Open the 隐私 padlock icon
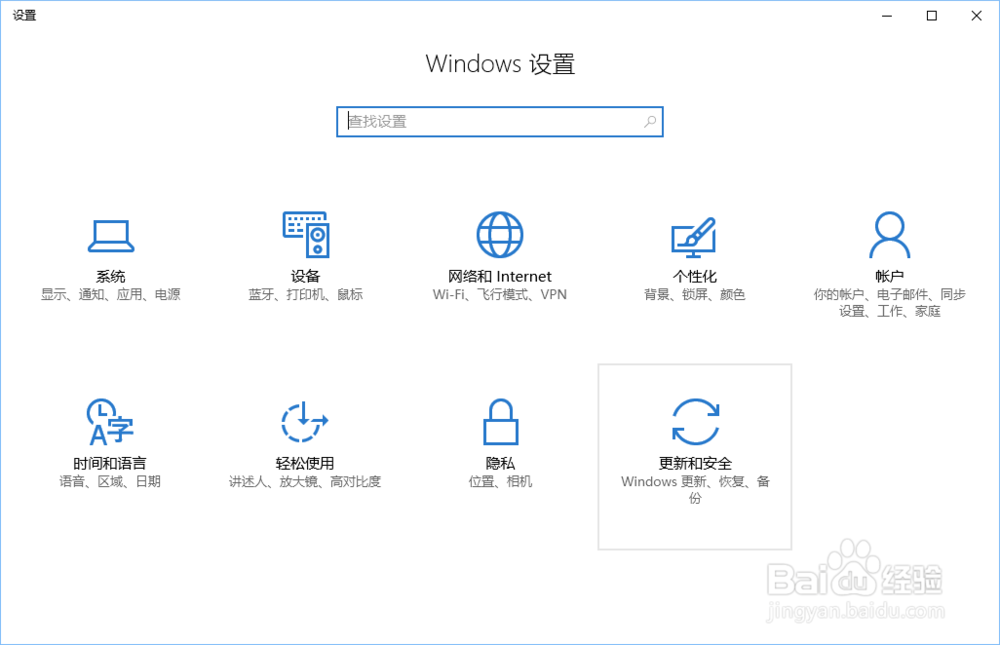1000x645 pixels. pyautogui.click(x=501, y=422)
